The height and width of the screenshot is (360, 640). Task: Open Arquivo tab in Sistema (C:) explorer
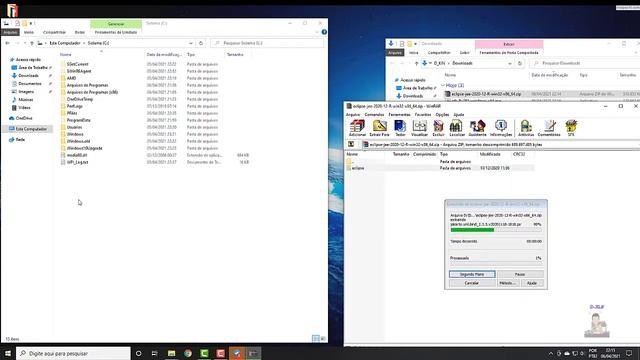click(x=10, y=32)
